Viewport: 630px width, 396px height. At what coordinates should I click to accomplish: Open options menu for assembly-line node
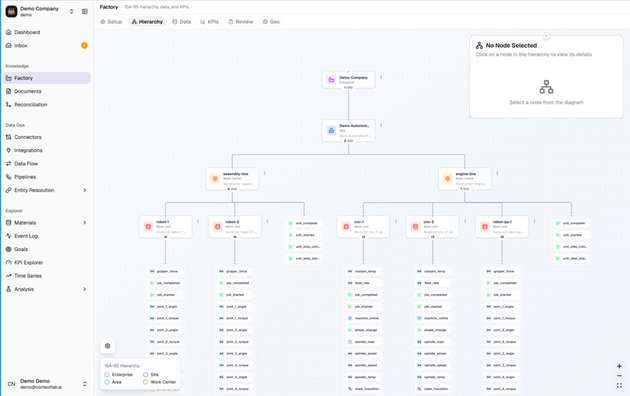coord(264,174)
